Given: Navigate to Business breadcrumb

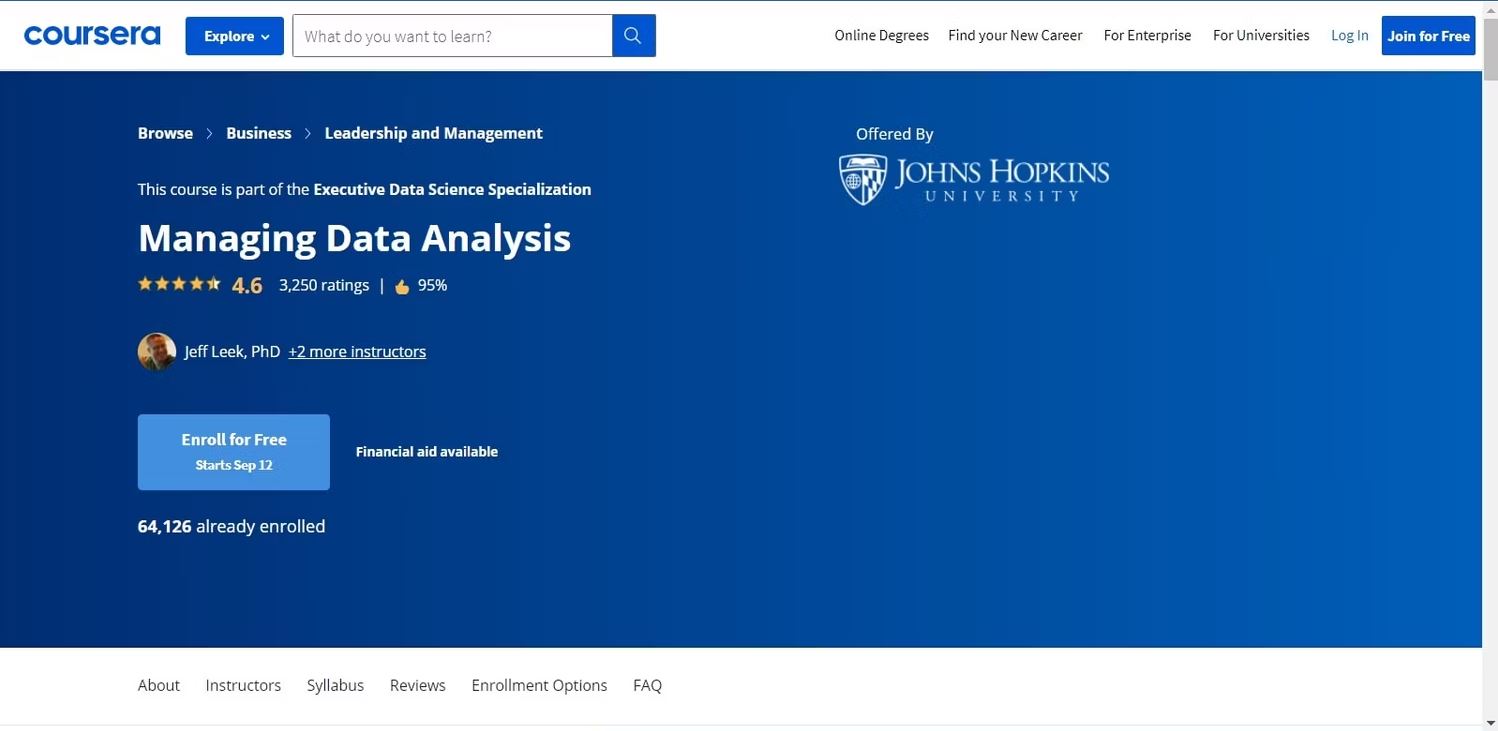Looking at the screenshot, I should (x=259, y=133).
